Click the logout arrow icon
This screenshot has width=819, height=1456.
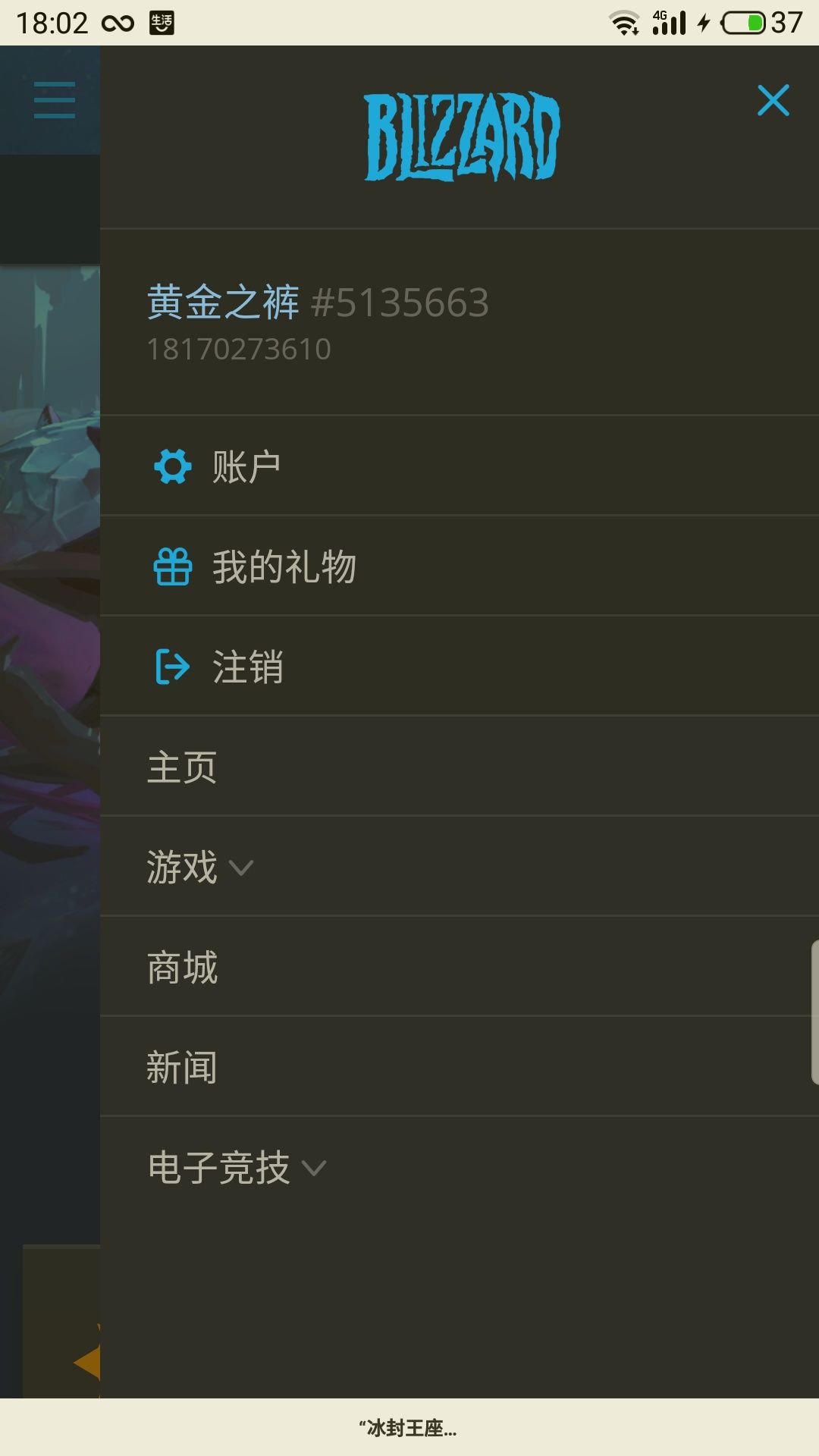pyautogui.click(x=173, y=667)
